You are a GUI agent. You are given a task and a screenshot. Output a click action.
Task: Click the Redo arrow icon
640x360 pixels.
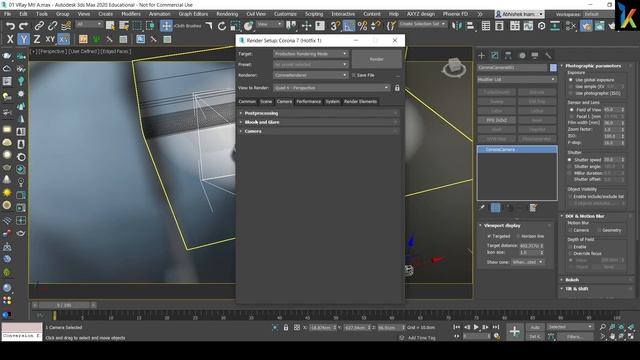coord(24,26)
